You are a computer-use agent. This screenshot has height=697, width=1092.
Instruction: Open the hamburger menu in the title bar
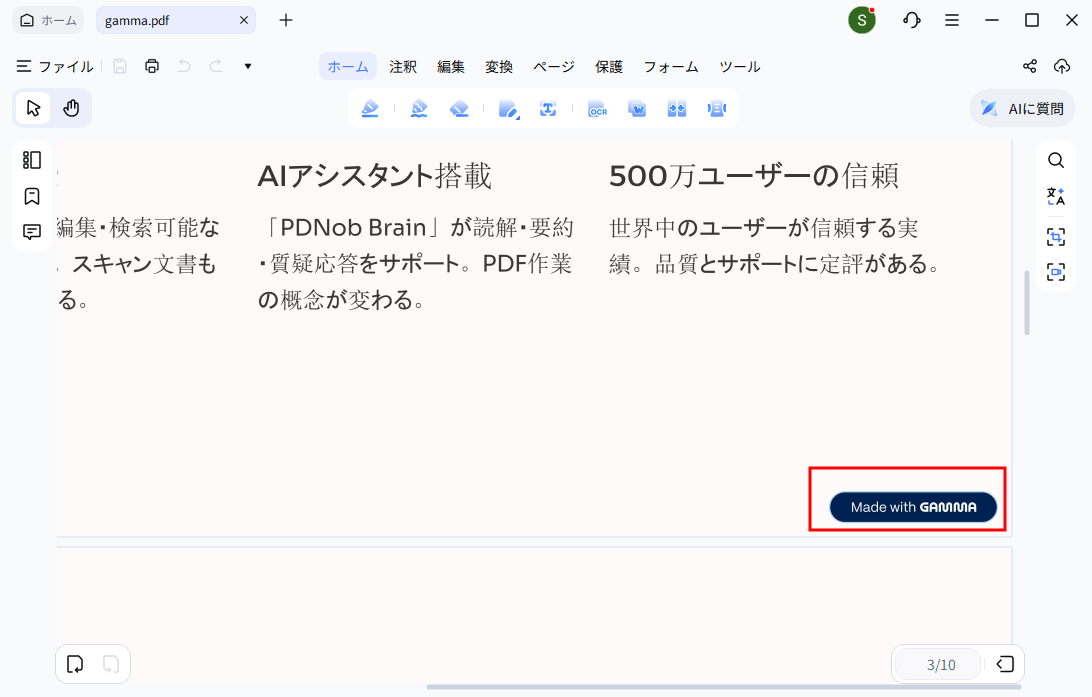[952, 20]
